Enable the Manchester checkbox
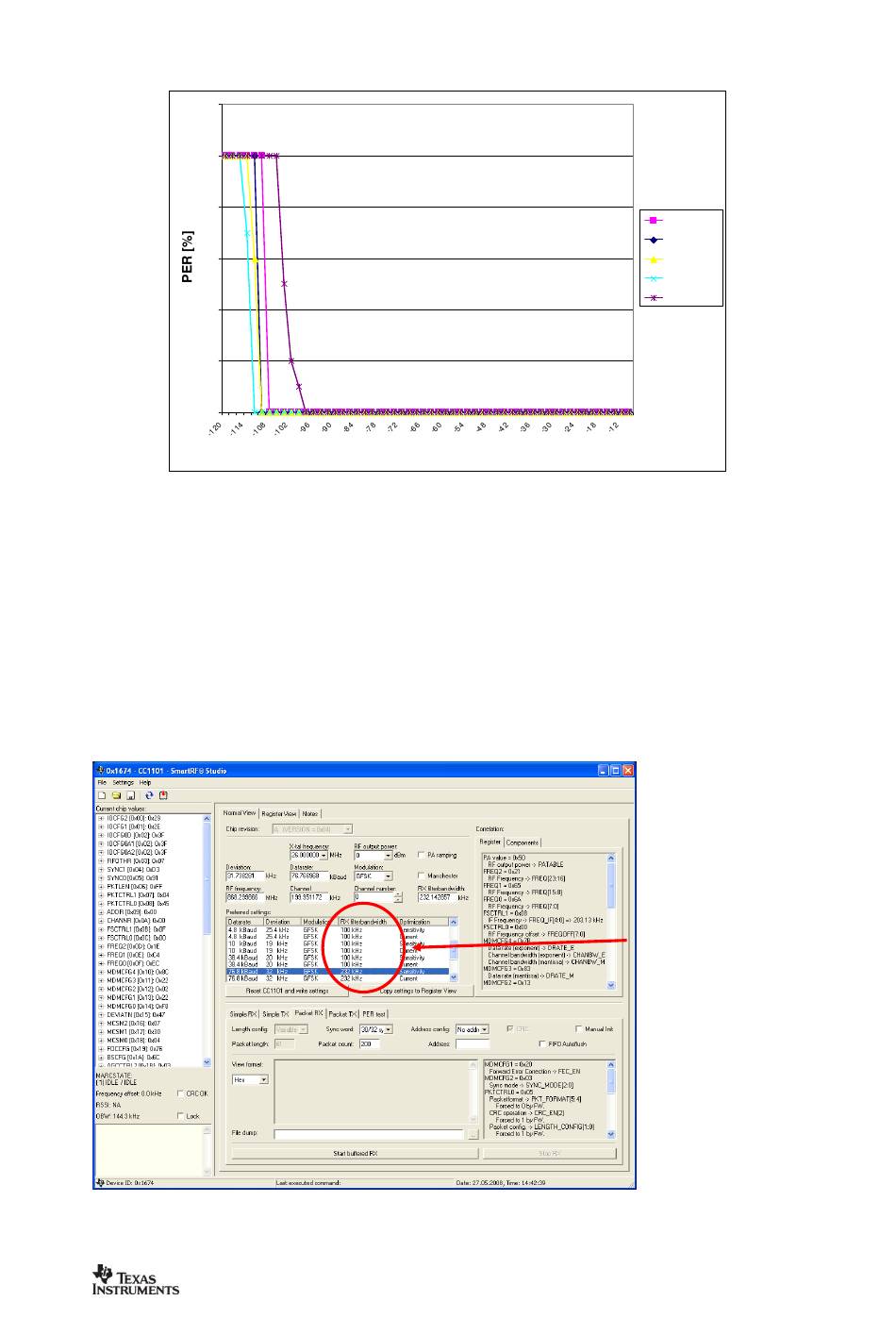Viewport: 896px width, 1318px height. pyautogui.click(x=422, y=876)
